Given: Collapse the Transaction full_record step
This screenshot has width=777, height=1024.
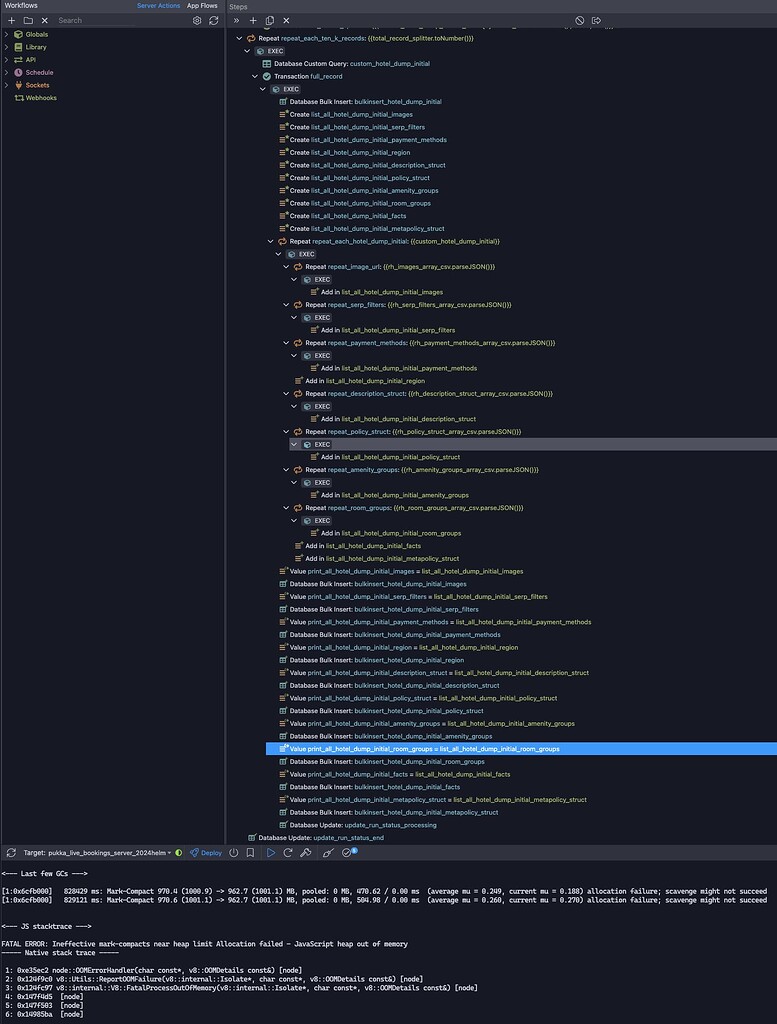Looking at the screenshot, I should [255, 76].
